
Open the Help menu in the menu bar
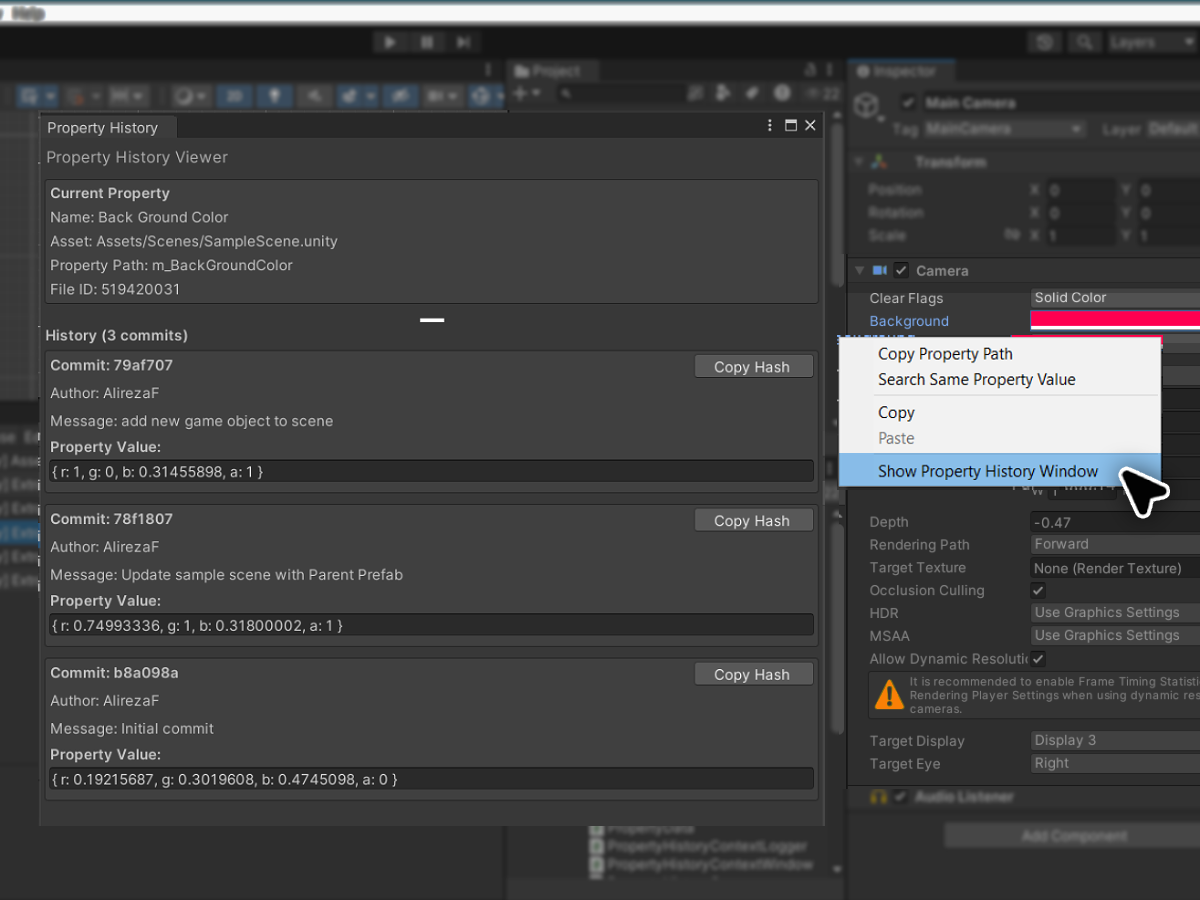tap(30, 13)
